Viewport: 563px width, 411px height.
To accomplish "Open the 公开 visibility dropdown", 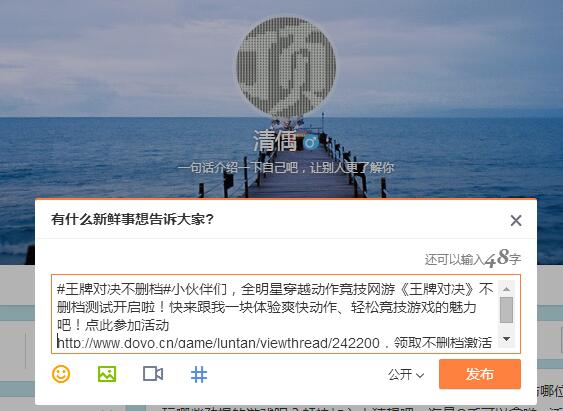I will pyautogui.click(x=406, y=375).
